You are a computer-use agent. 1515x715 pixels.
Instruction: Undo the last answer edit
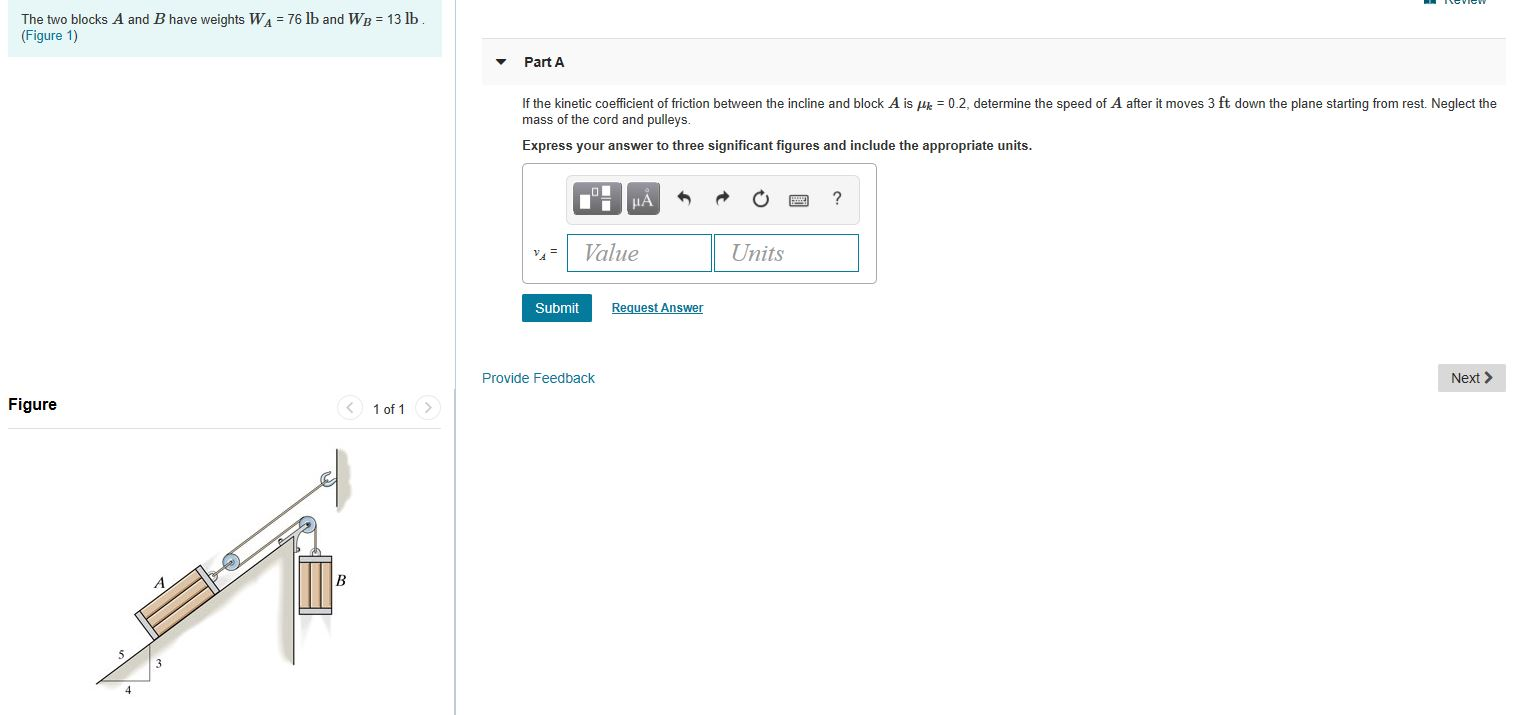pyautogui.click(x=684, y=198)
